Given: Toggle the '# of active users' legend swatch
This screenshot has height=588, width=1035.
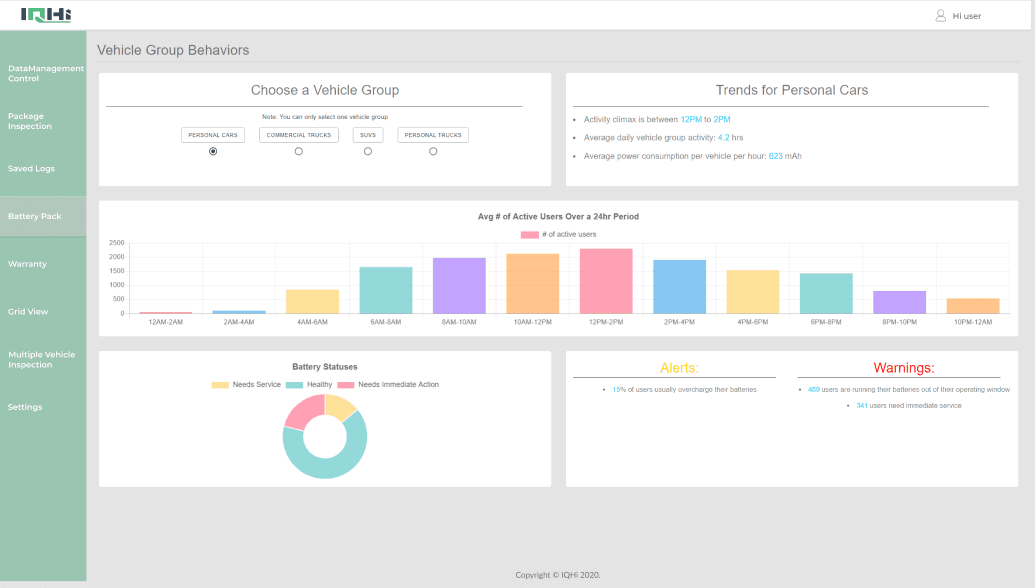Looking at the screenshot, I should (x=529, y=234).
